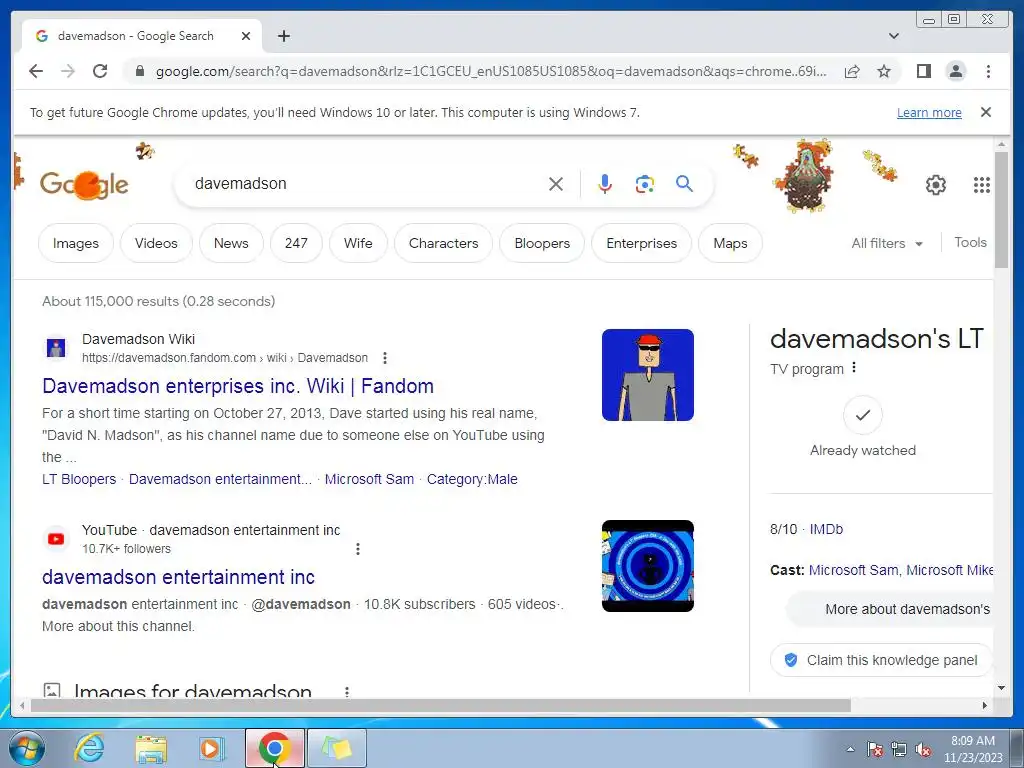
Task: Share this page via the share icon
Action: click(x=852, y=71)
